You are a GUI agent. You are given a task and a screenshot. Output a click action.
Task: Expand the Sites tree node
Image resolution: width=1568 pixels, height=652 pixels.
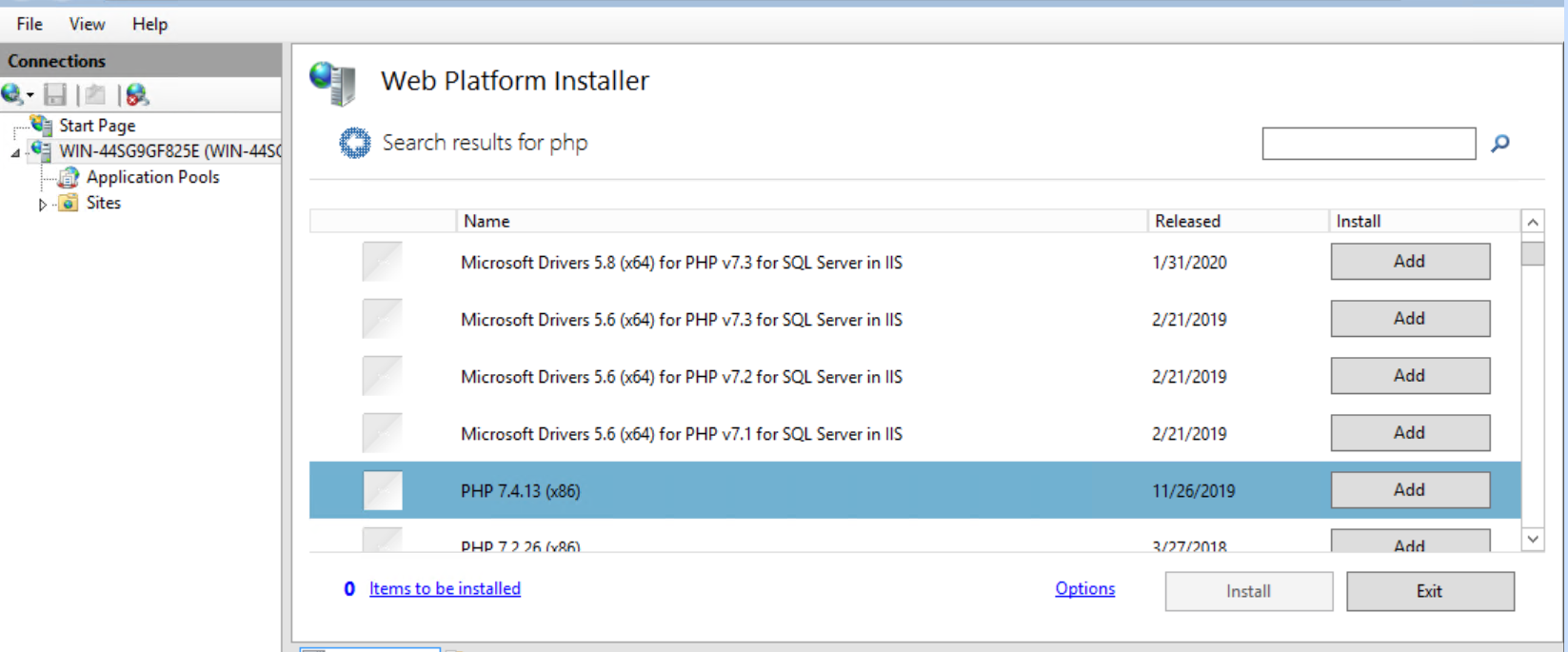(42, 204)
